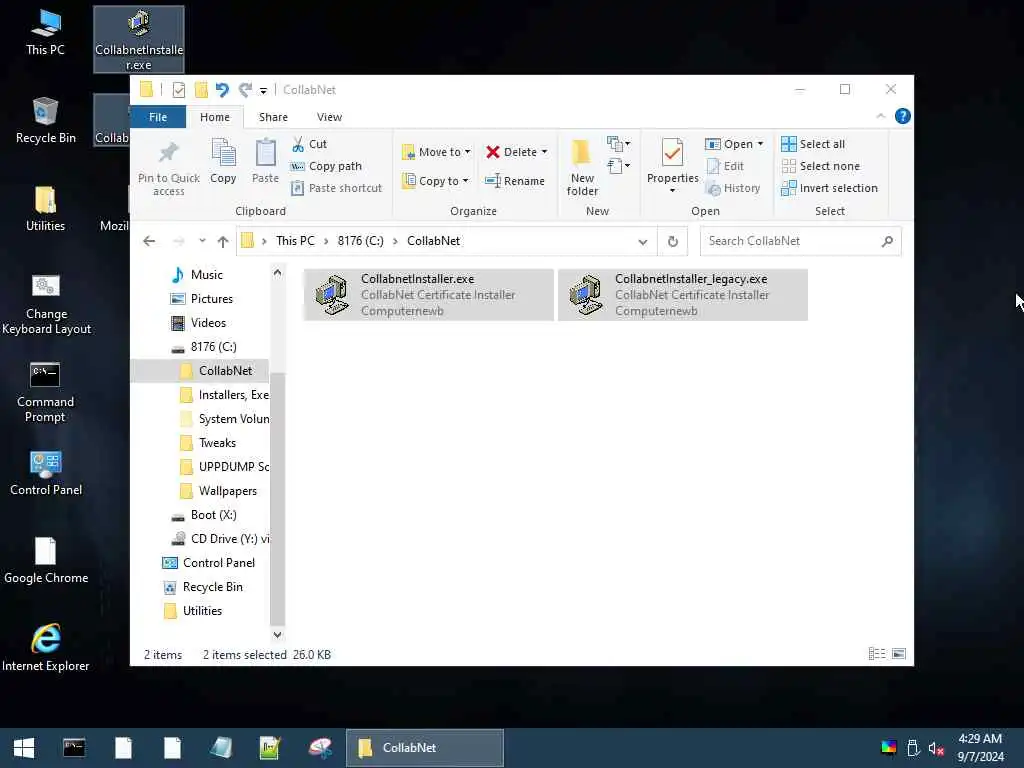
Task: Click the red Delete button
Action: (511, 152)
